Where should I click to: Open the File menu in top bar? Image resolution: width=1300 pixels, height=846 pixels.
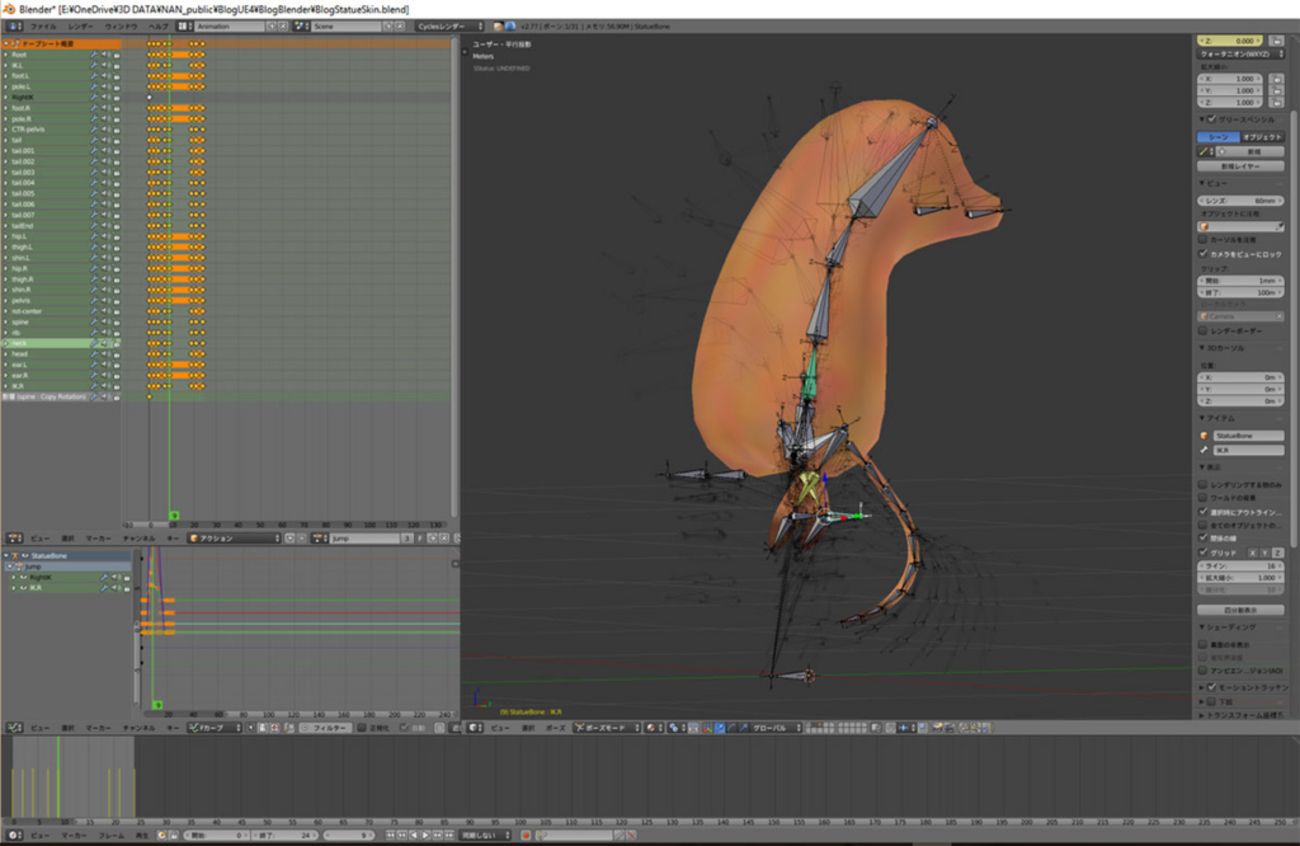43,26
